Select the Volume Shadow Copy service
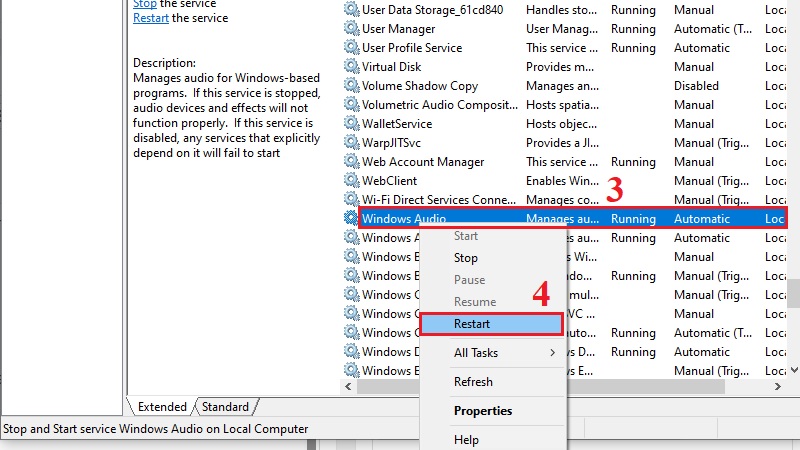 pyautogui.click(x=420, y=85)
